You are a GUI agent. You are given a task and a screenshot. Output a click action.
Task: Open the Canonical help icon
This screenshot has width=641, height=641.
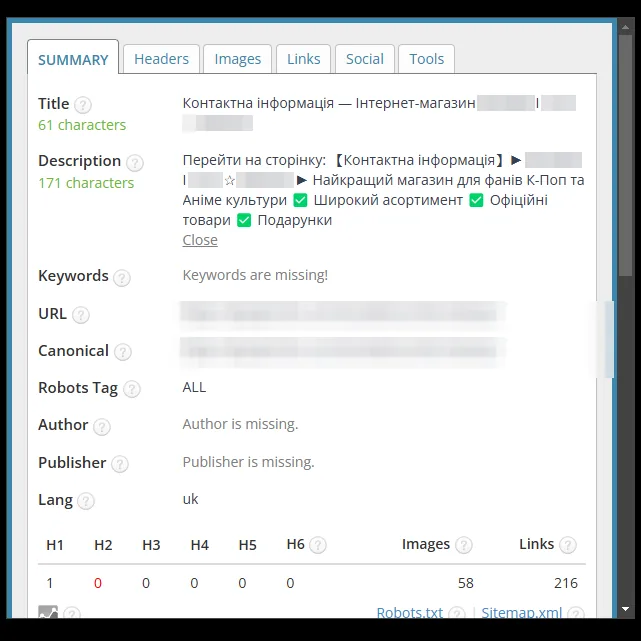[123, 352]
